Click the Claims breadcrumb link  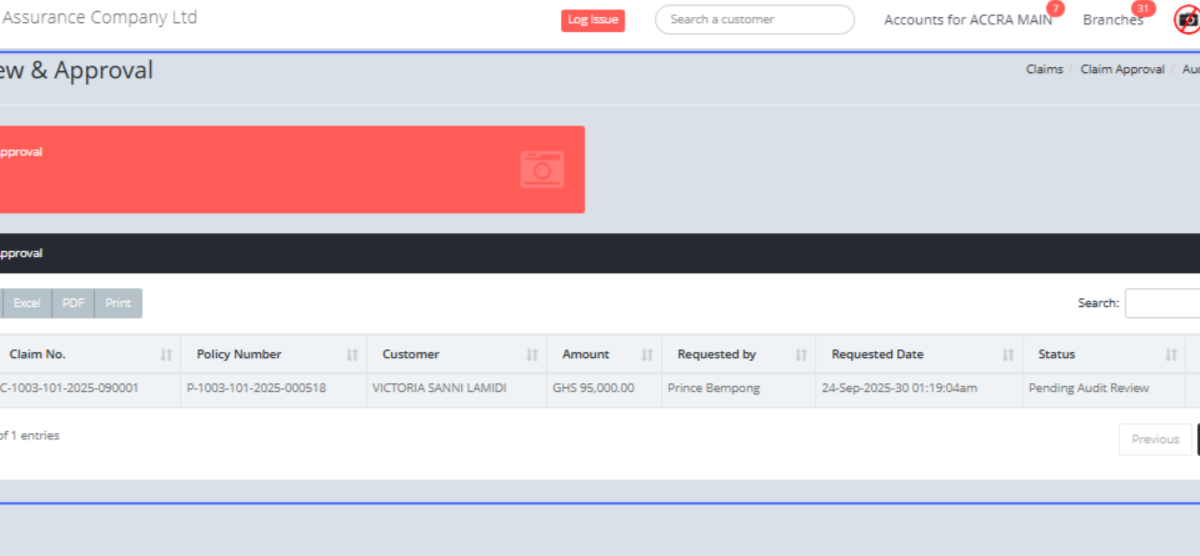[1044, 69]
